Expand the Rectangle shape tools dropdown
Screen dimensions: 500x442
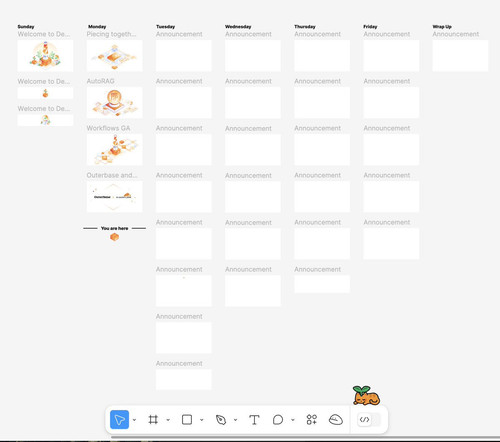(x=202, y=420)
